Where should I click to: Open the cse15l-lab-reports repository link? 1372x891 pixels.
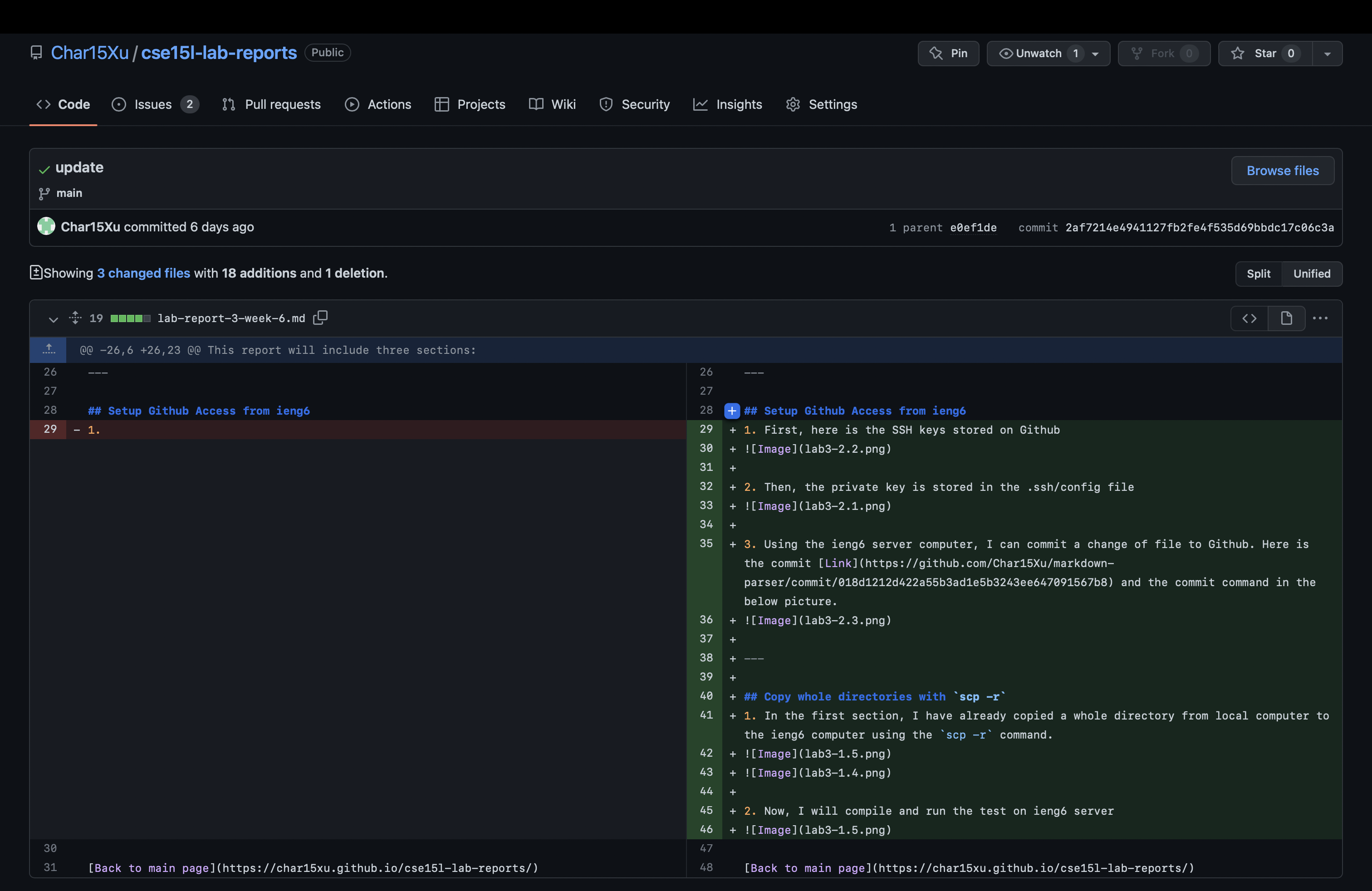[219, 53]
